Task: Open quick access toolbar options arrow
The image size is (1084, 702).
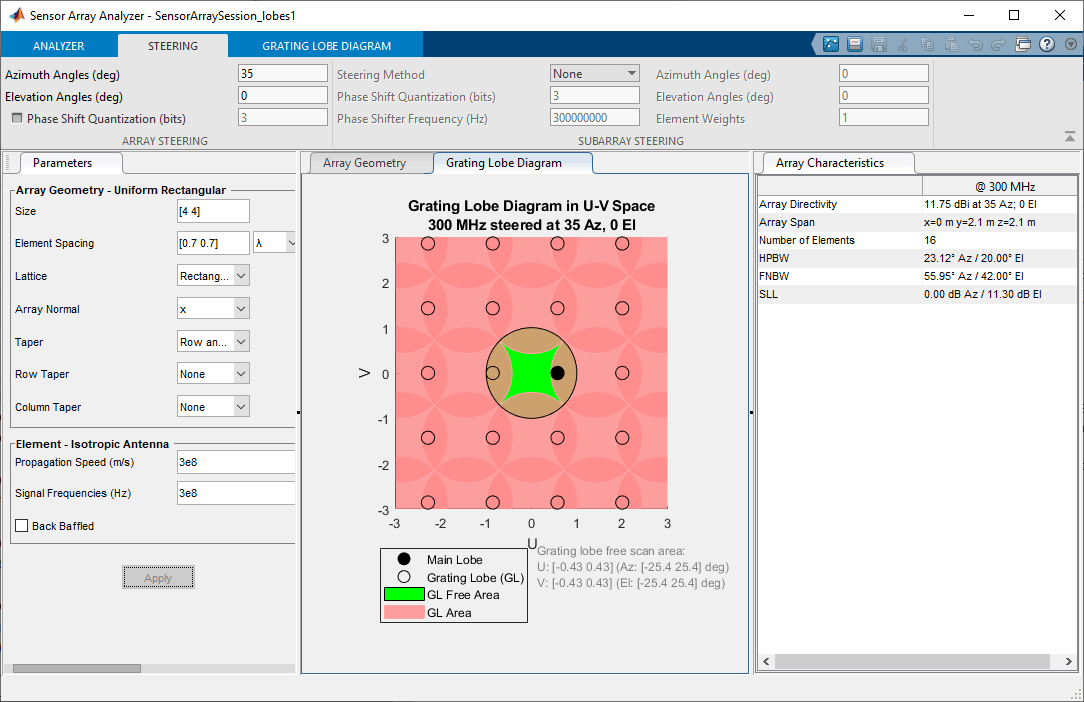Action: pyautogui.click(x=1071, y=44)
